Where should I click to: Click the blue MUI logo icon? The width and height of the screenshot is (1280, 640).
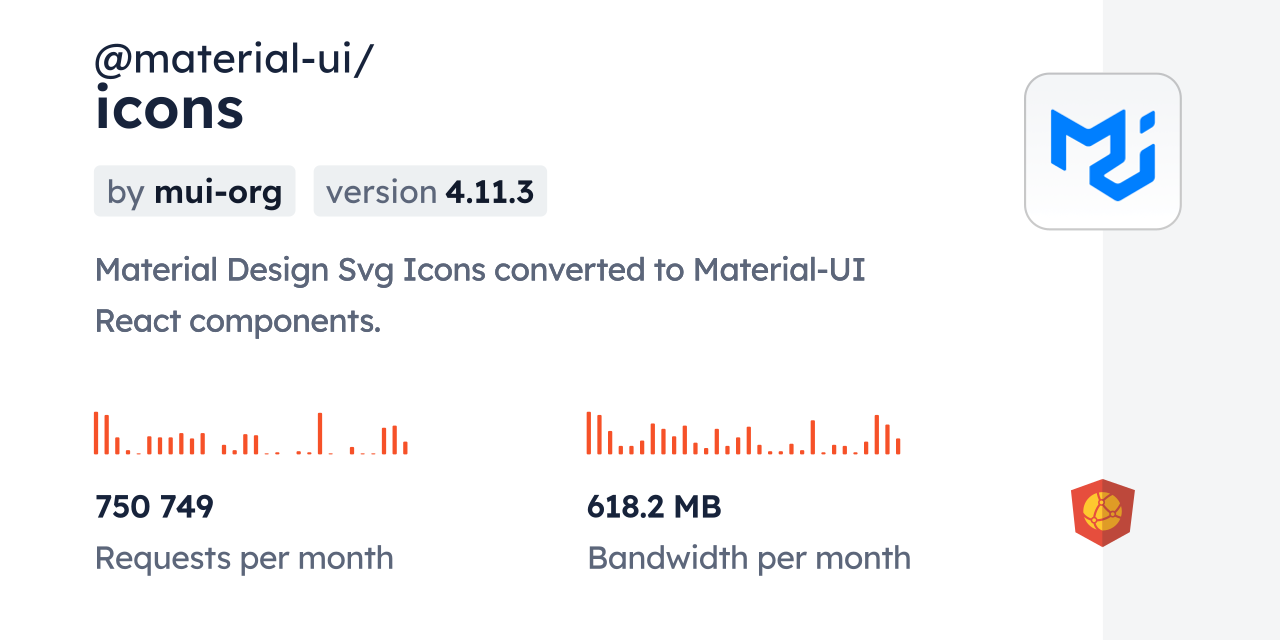point(1102,151)
